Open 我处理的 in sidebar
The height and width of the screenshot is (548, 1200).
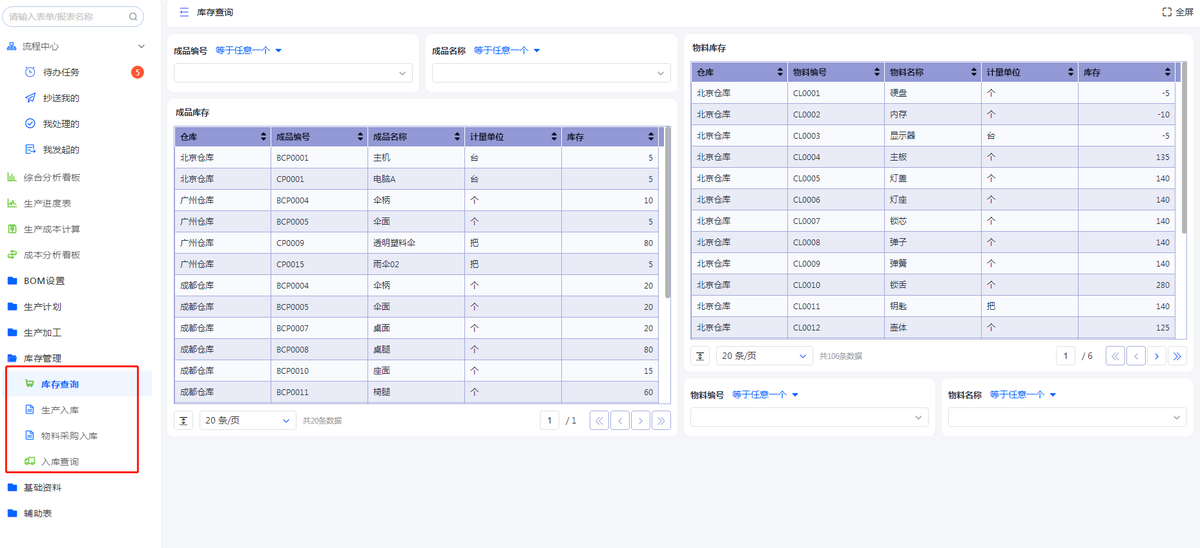[61, 124]
